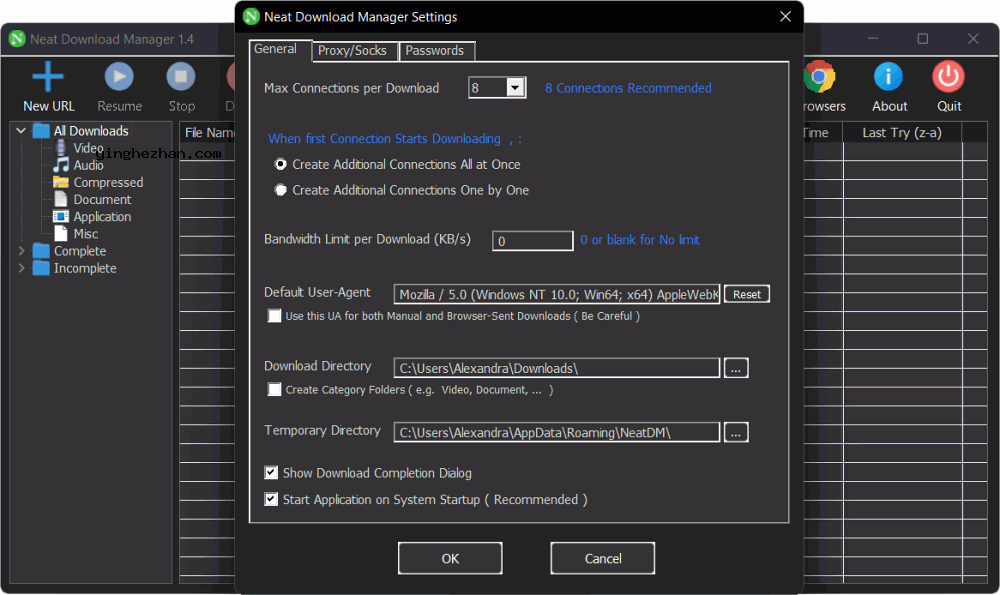The image size is (1000, 595).
Task: Open the About info icon
Action: click(888, 77)
